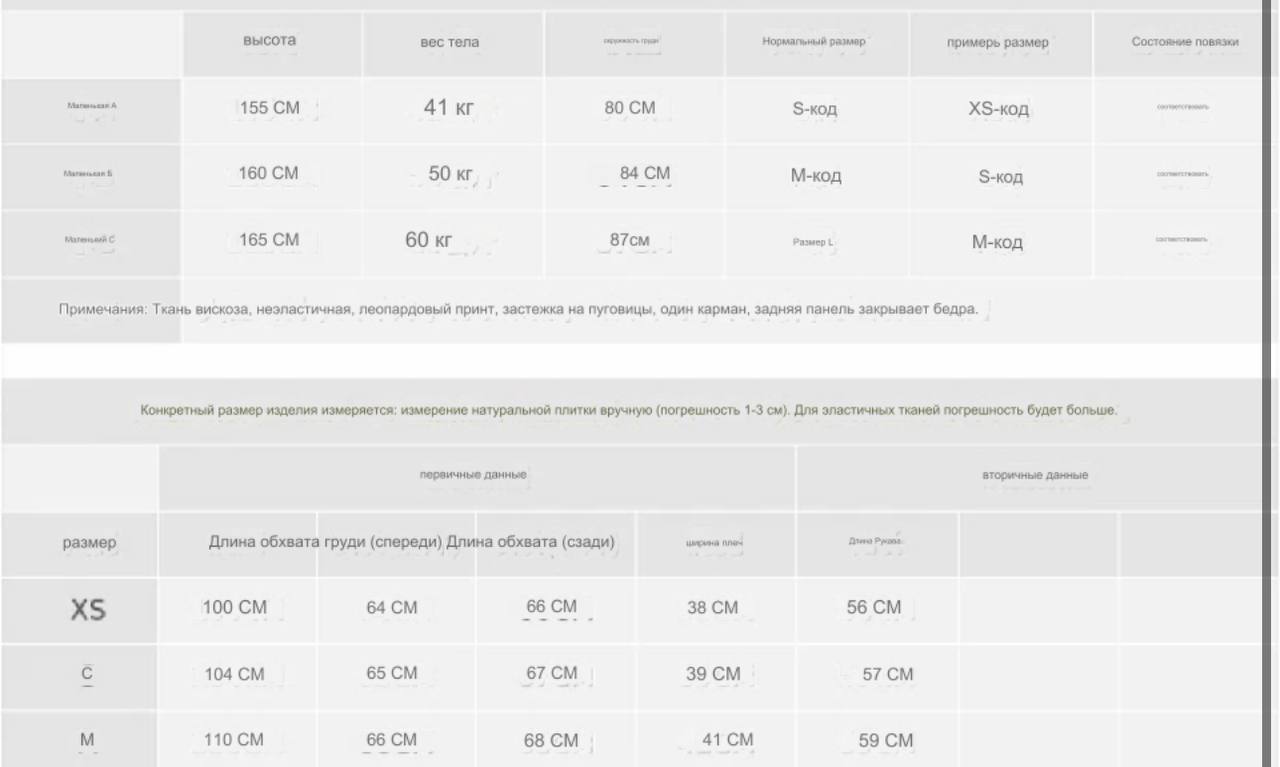
Task: Click the 'первичные данные' header
Action: point(476,475)
